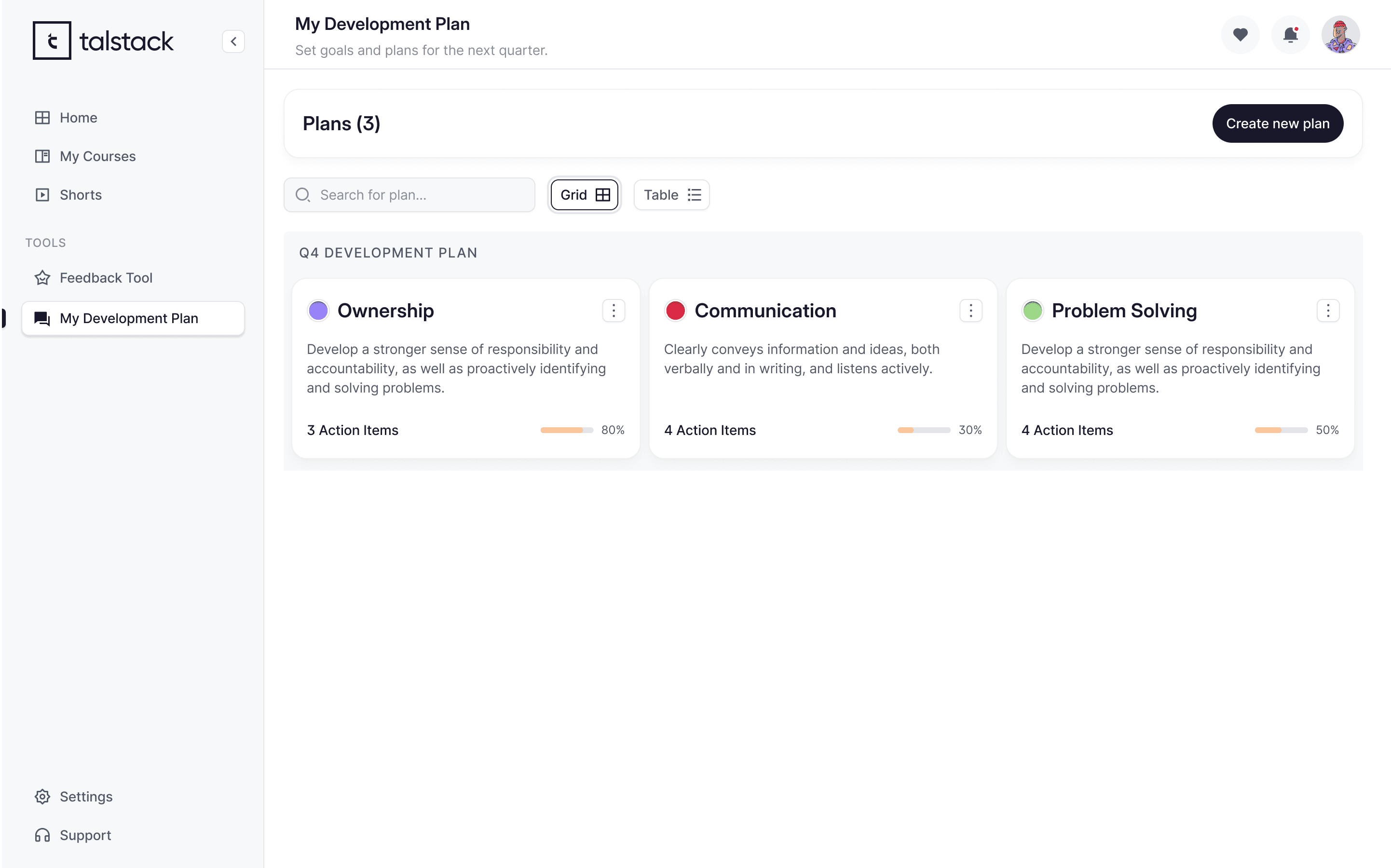Click the Feedback Tool star icon
This screenshot has width=1391, height=868.
click(42, 278)
